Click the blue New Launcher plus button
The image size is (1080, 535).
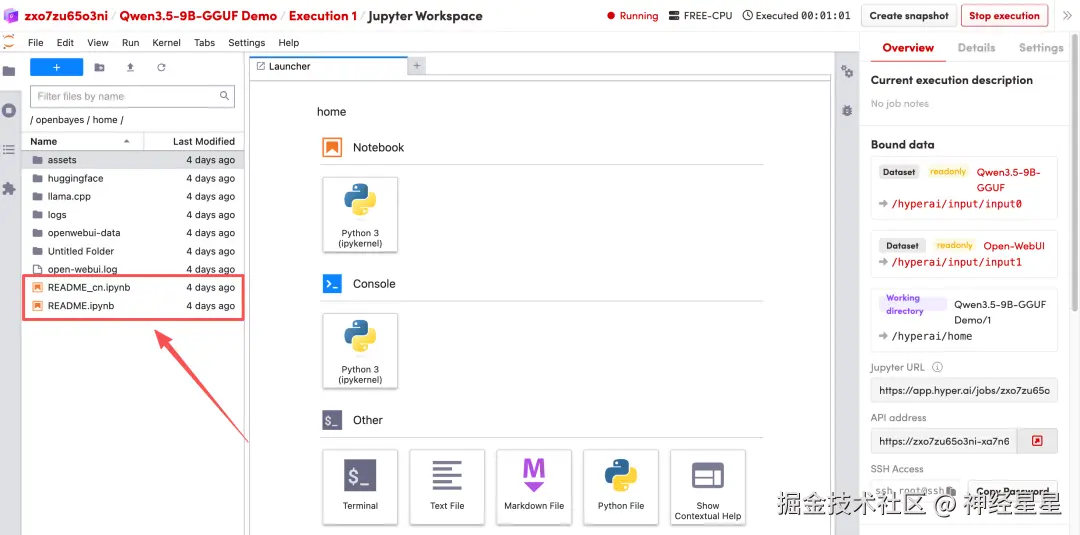point(56,67)
